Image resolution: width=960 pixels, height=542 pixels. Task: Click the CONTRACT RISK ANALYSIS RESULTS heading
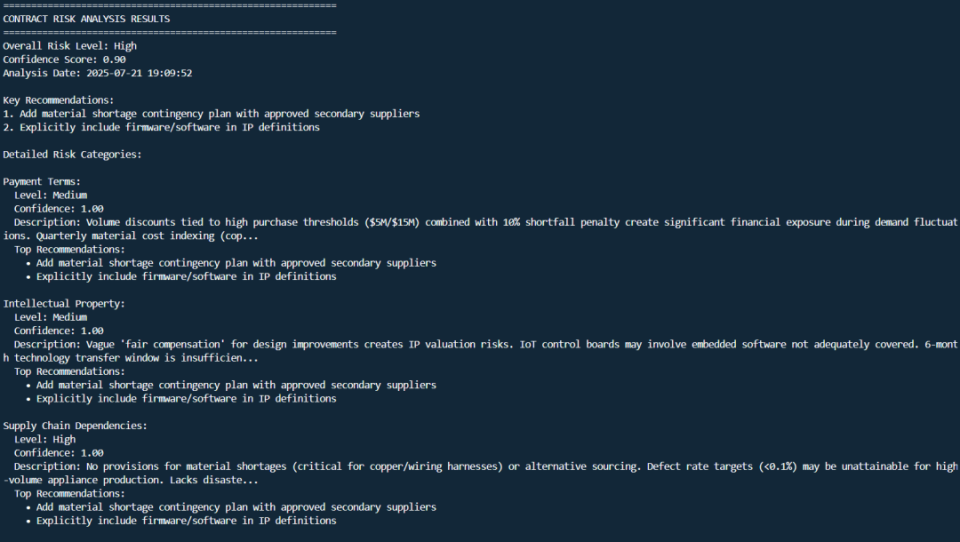coord(86,19)
